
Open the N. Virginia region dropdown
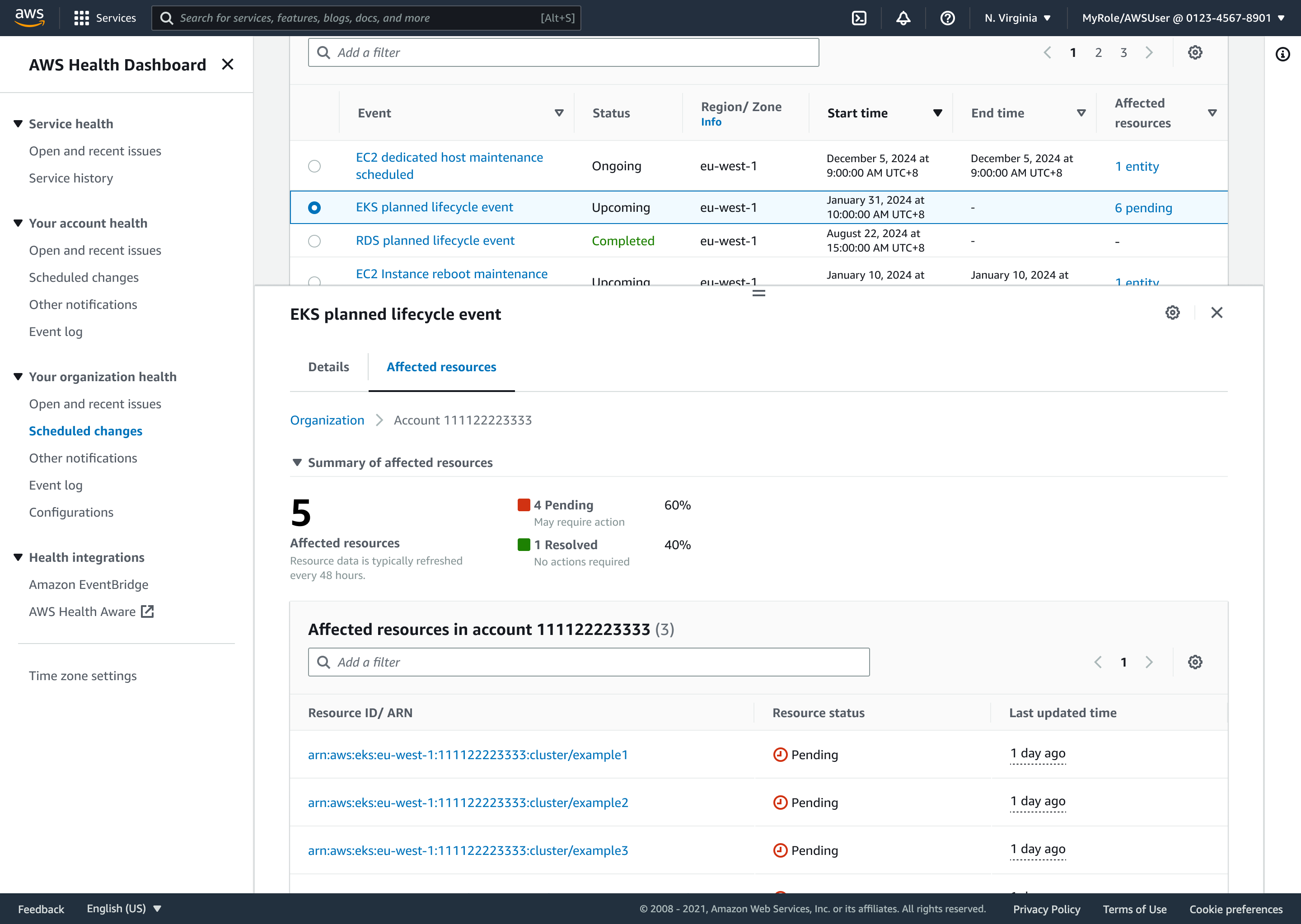coord(1018,18)
